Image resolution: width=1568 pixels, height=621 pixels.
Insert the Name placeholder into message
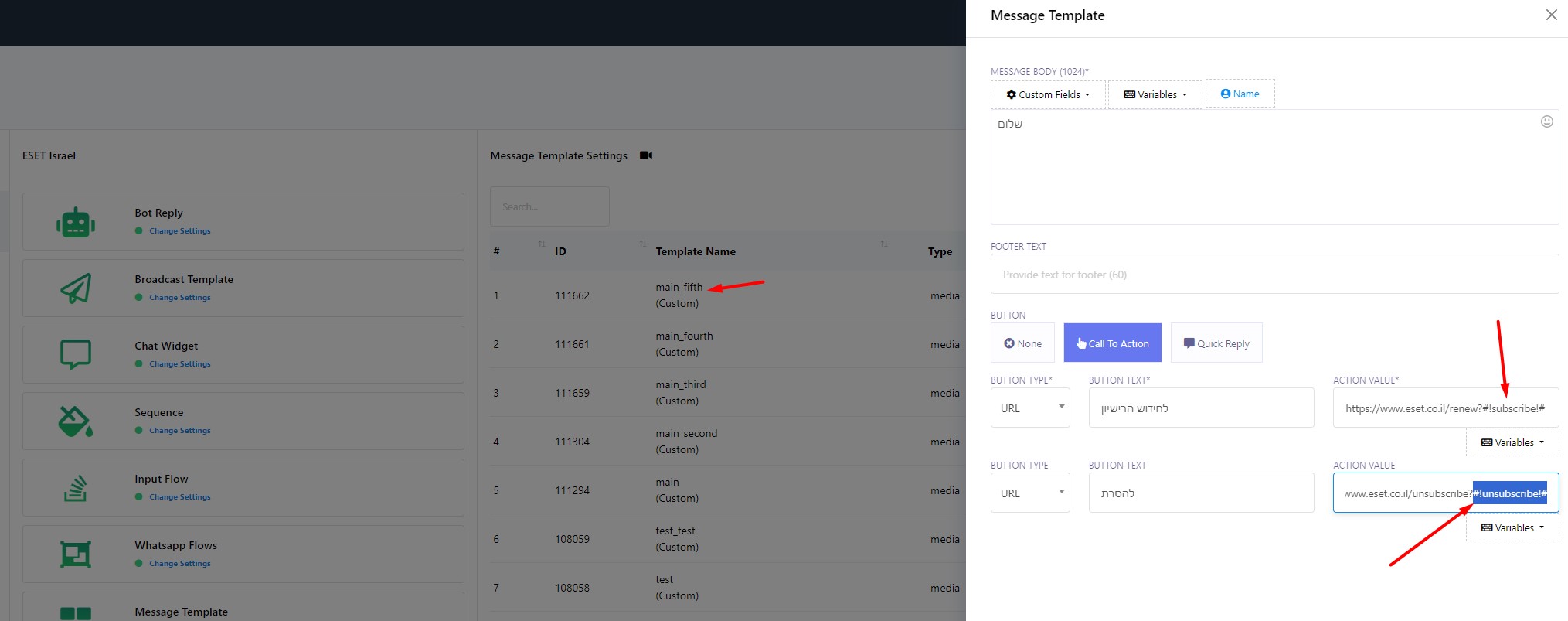1240,94
